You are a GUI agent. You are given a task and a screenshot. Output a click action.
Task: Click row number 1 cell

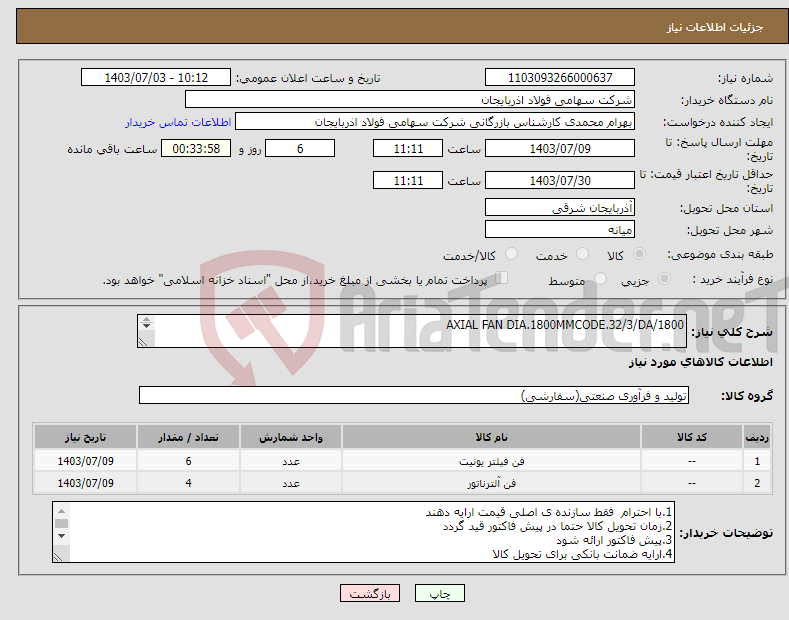coord(757,461)
